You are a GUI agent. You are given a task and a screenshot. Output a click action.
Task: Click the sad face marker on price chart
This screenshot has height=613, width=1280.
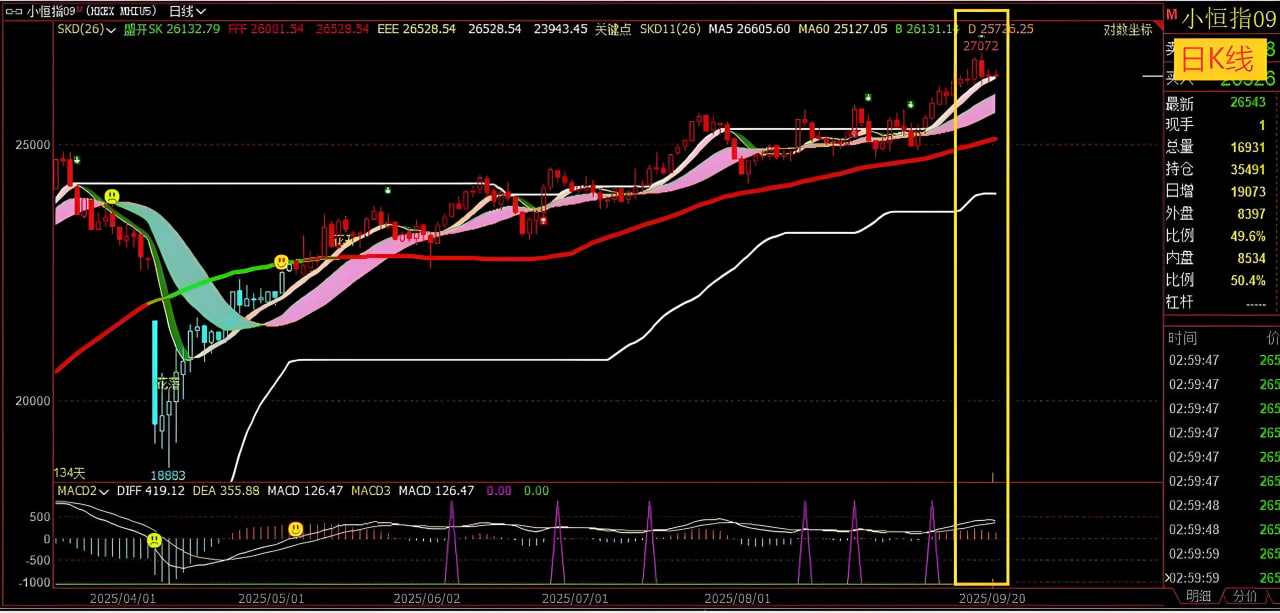[x=113, y=197]
